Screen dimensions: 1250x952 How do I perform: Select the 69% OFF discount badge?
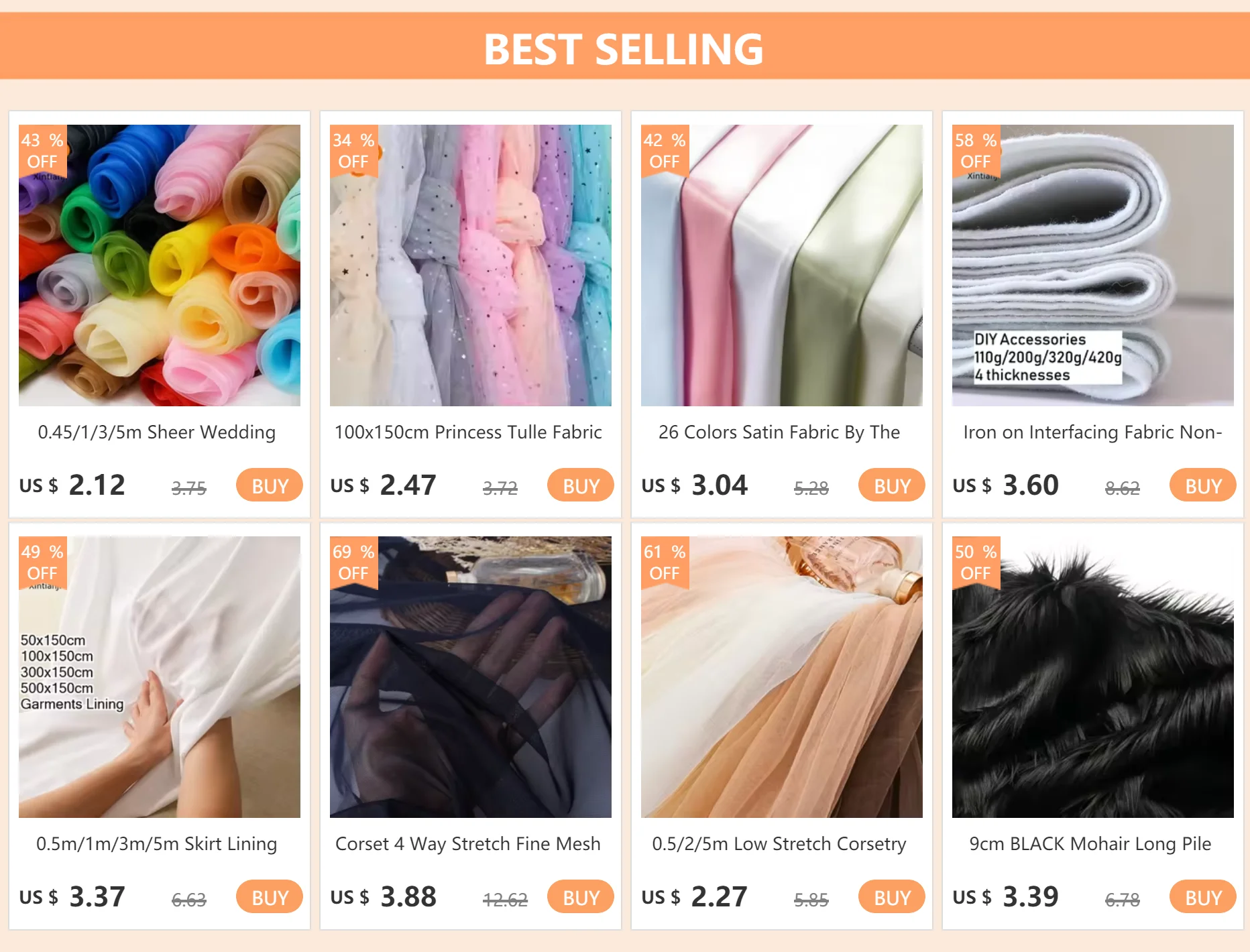coord(353,562)
